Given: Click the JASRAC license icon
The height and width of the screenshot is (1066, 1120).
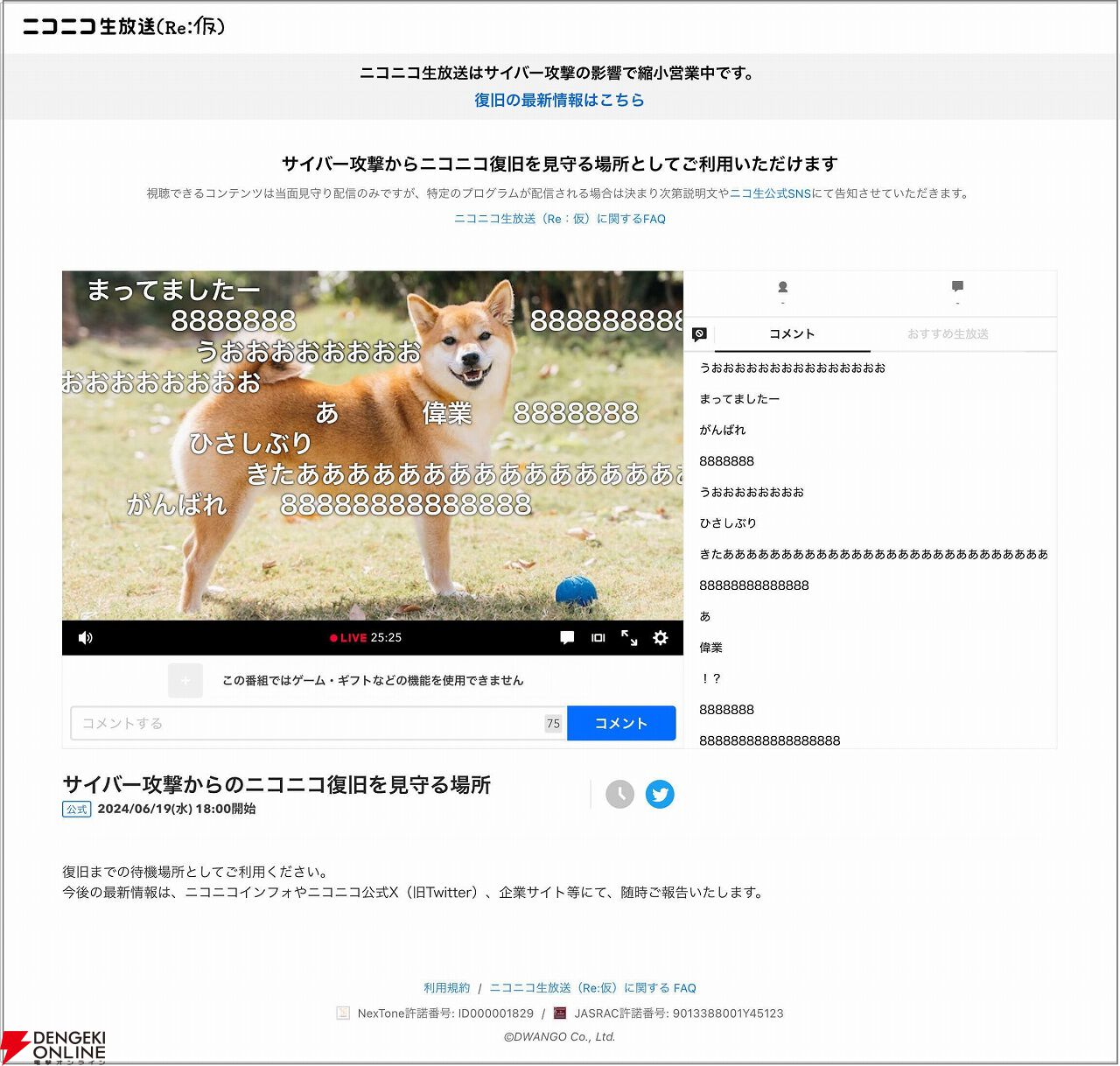Looking at the screenshot, I should 560,1013.
